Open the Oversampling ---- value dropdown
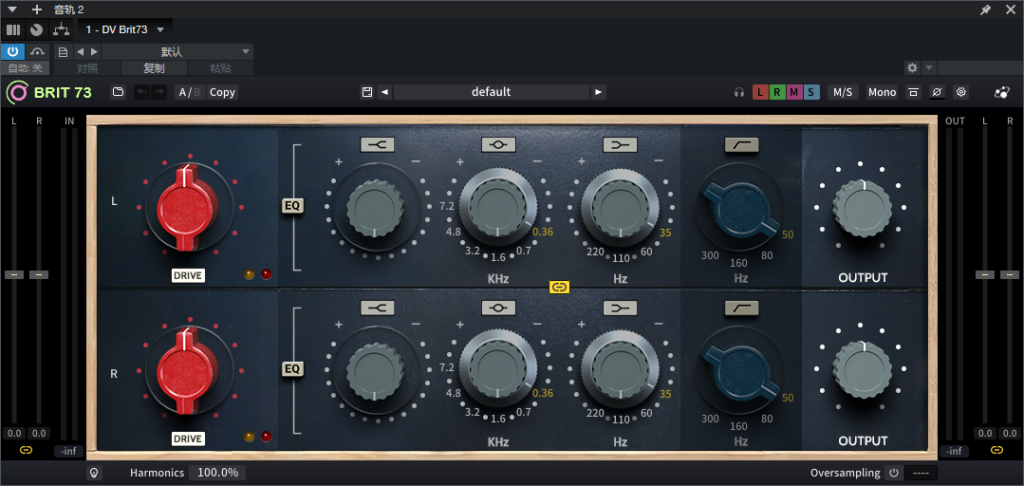The height and width of the screenshot is (486, 1024). (x=921, y=473)
